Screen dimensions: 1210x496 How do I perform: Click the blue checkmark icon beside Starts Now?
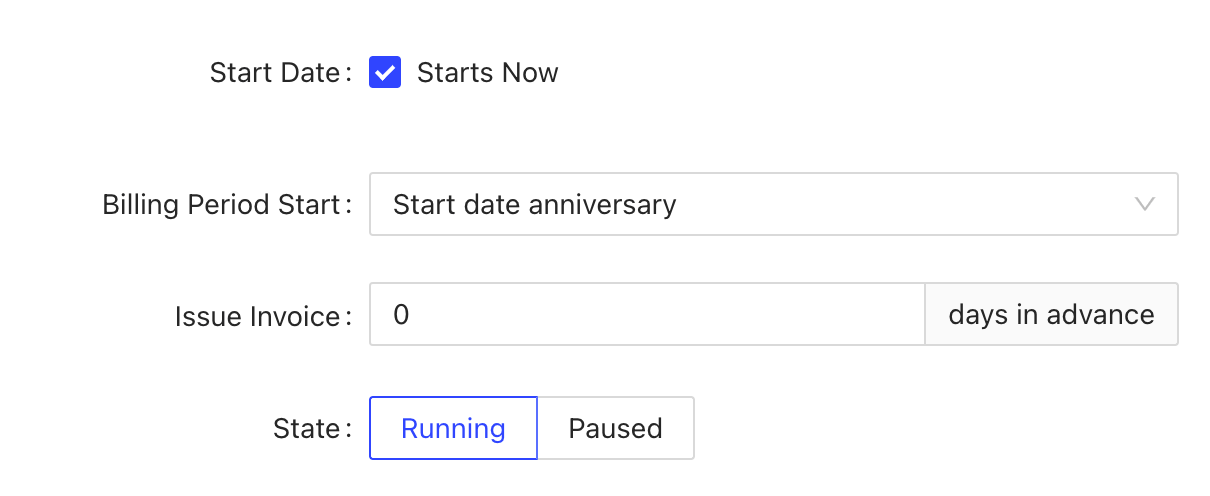click(x=385, y=73)
